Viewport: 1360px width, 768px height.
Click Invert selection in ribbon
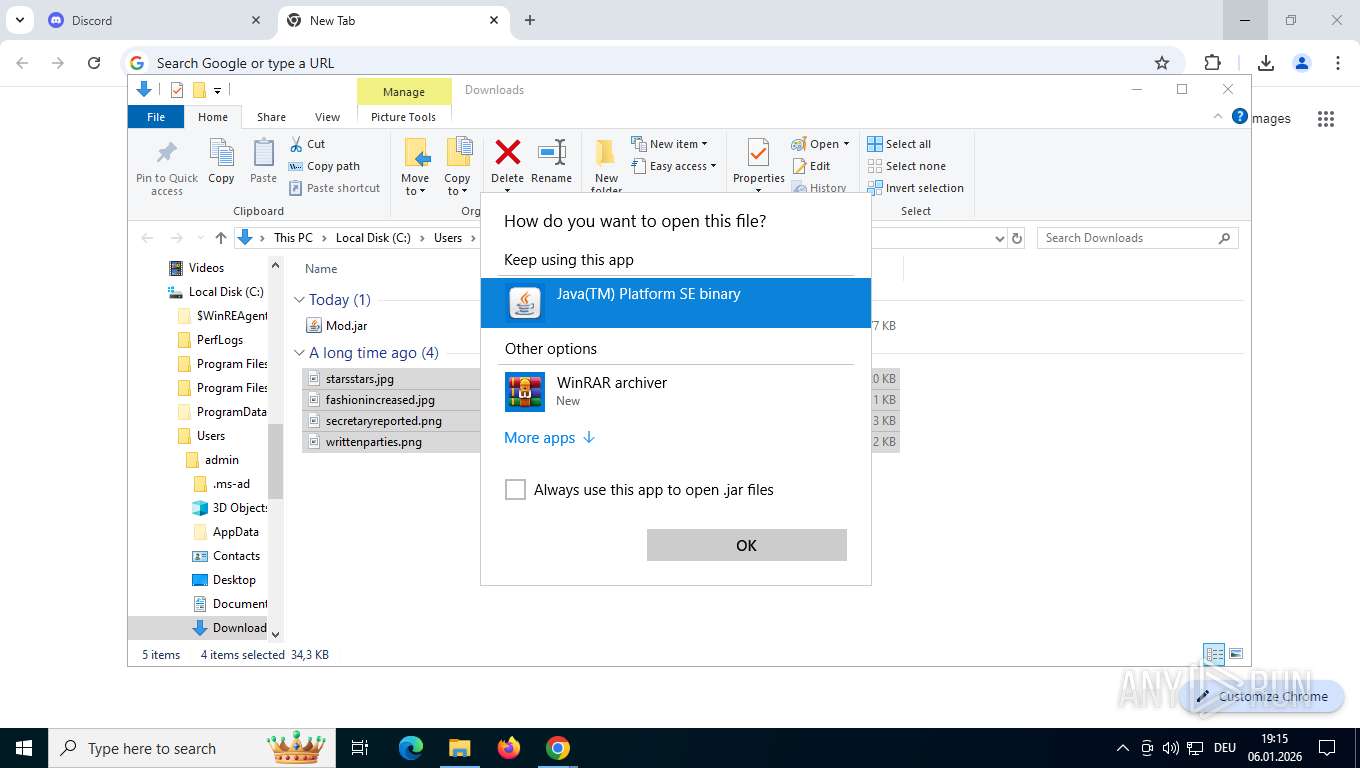click(915, 188)
